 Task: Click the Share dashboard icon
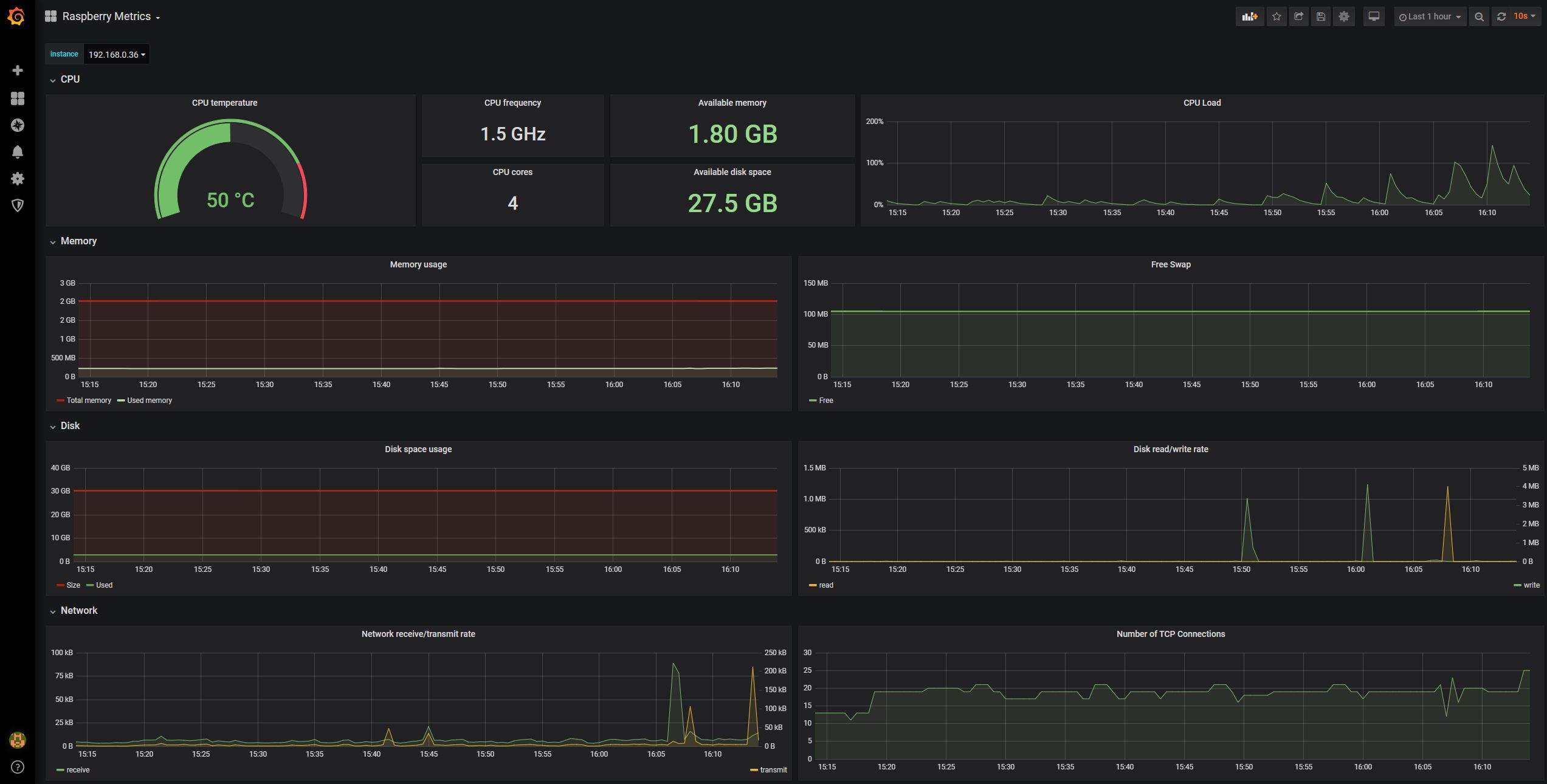point(1299,17)
